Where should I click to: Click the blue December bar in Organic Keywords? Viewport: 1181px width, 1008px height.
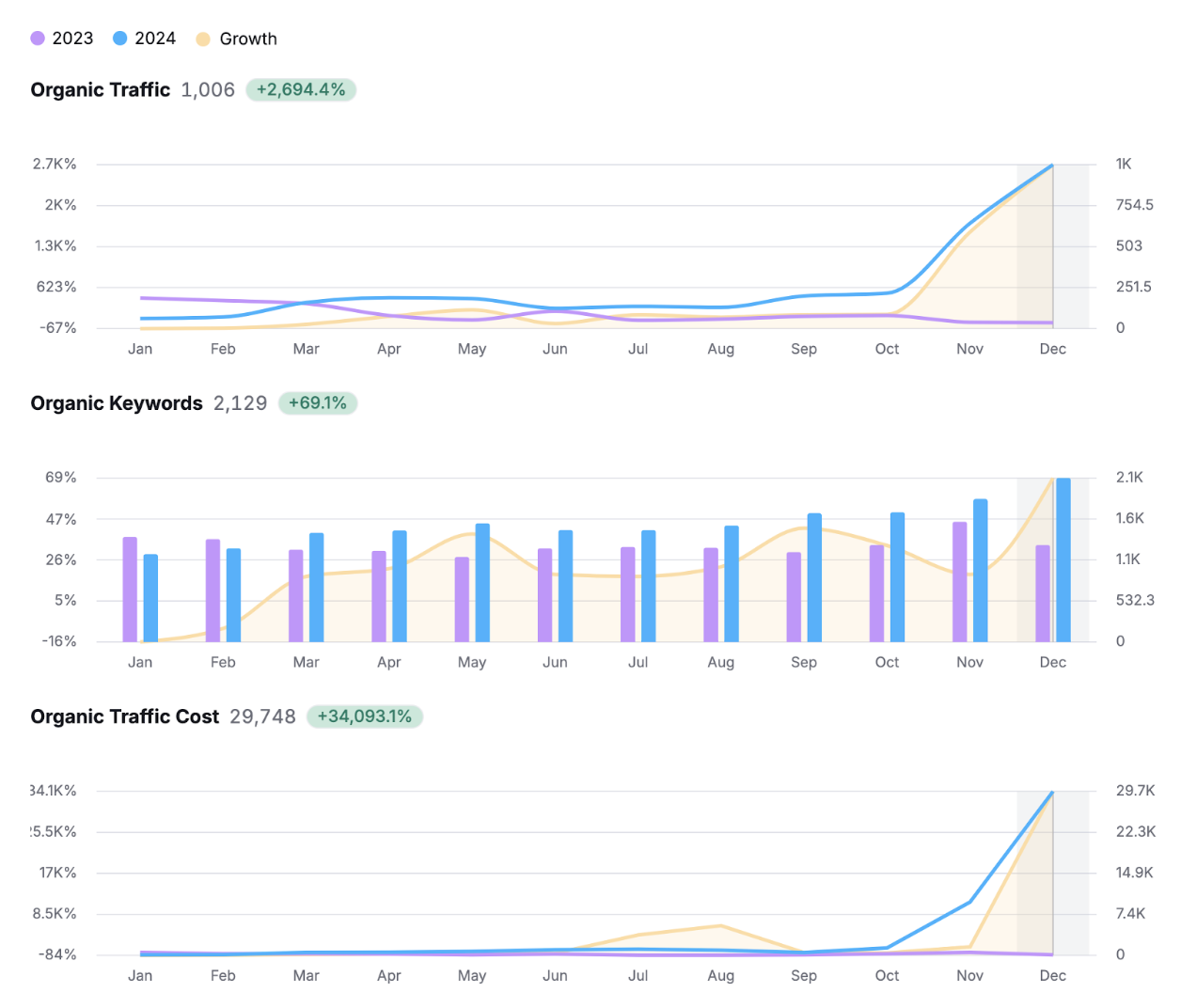[x=1063, y=559]
